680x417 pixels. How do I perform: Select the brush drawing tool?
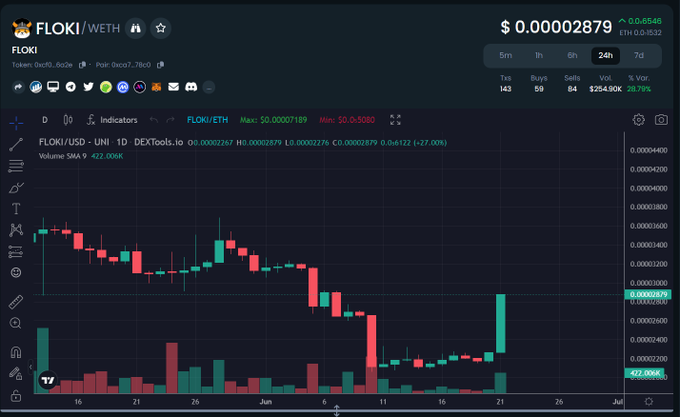click(x=16, y=188)
